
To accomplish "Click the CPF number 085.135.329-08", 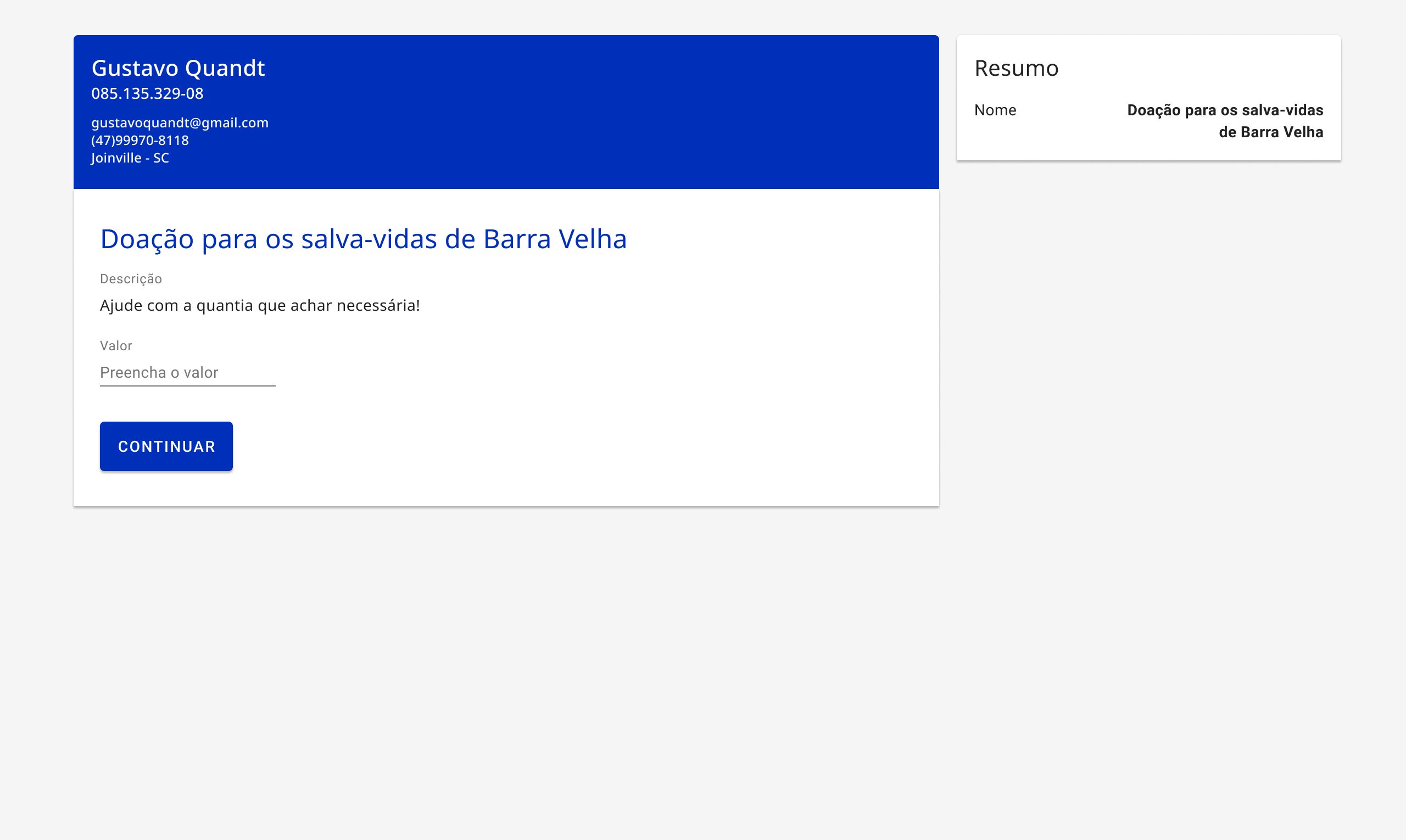I will pos(147,93).
